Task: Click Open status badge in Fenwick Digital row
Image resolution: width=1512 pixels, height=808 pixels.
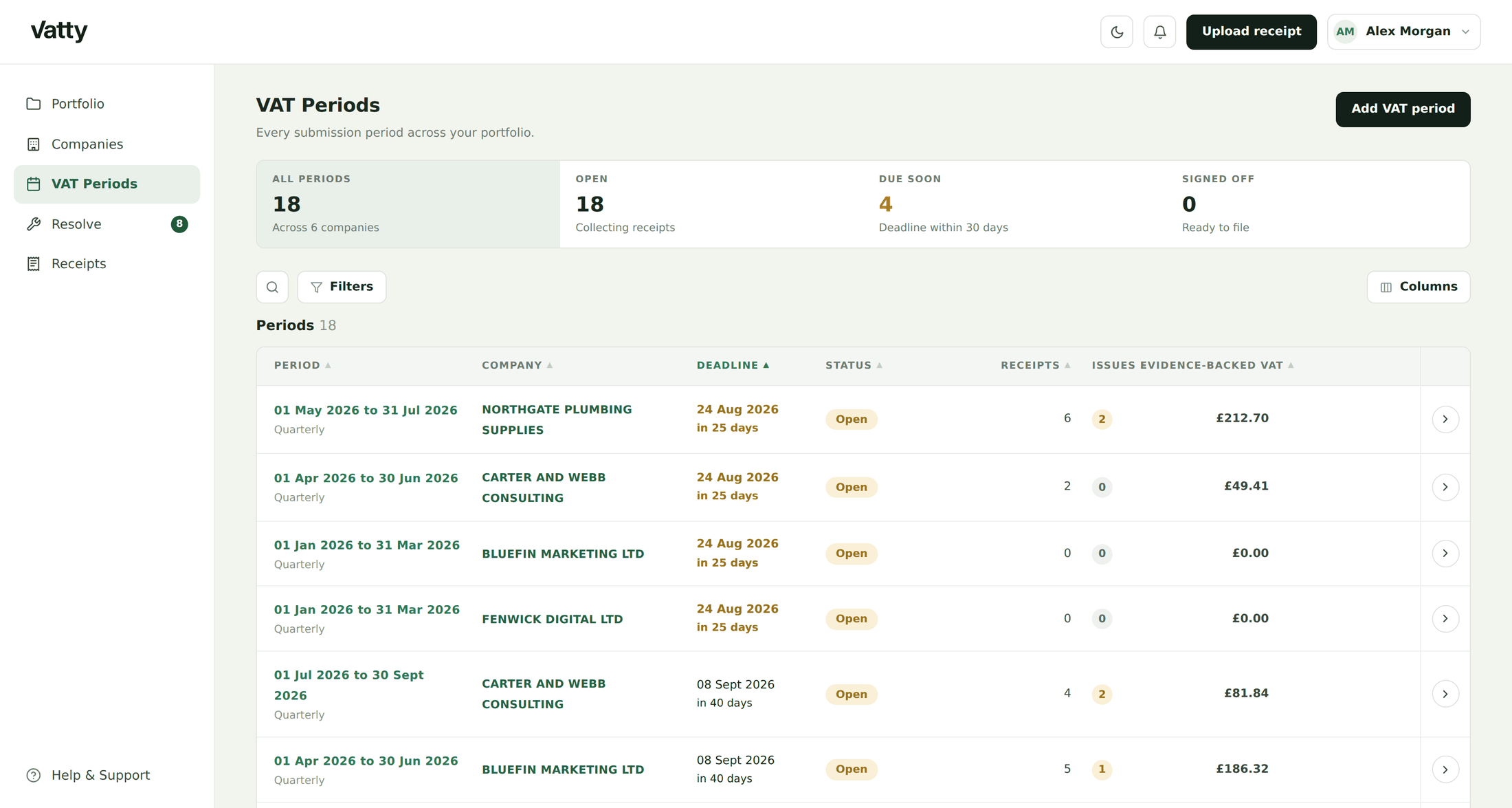Action: (x=851, y=619)
